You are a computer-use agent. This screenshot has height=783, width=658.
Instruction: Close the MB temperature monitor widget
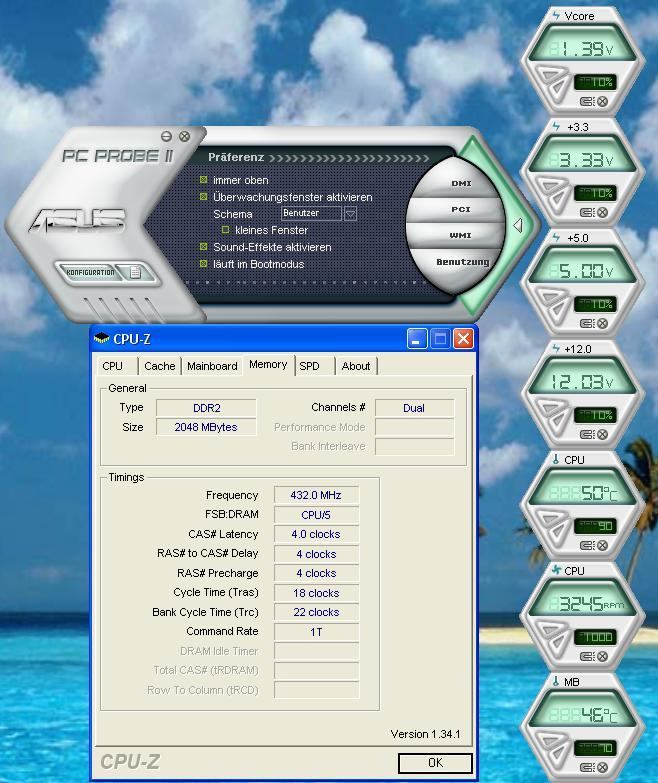click(603, 767)
